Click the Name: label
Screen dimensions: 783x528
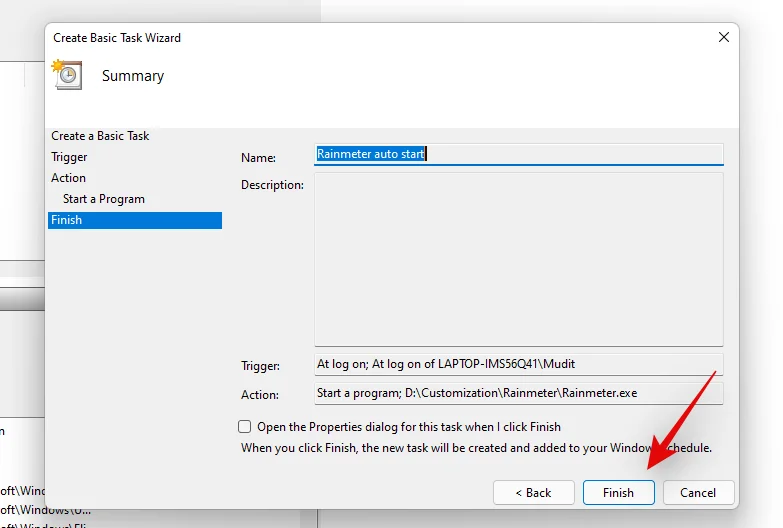258,158
